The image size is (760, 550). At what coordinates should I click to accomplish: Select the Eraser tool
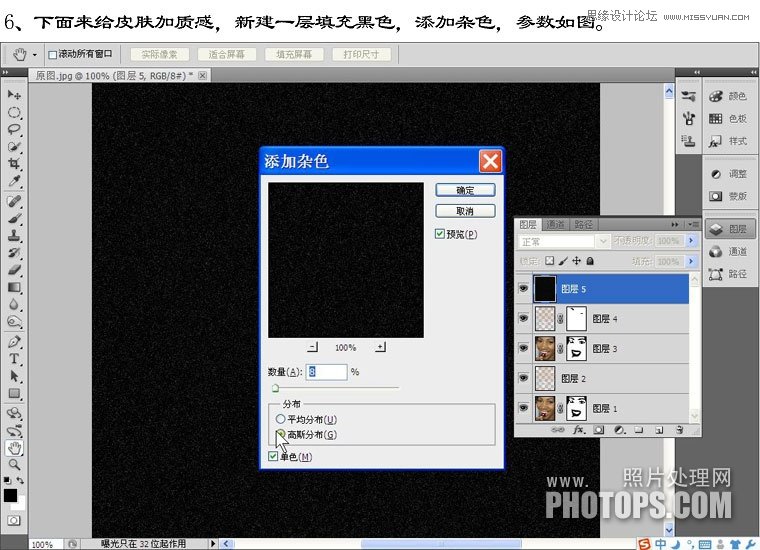click(14, 270)
